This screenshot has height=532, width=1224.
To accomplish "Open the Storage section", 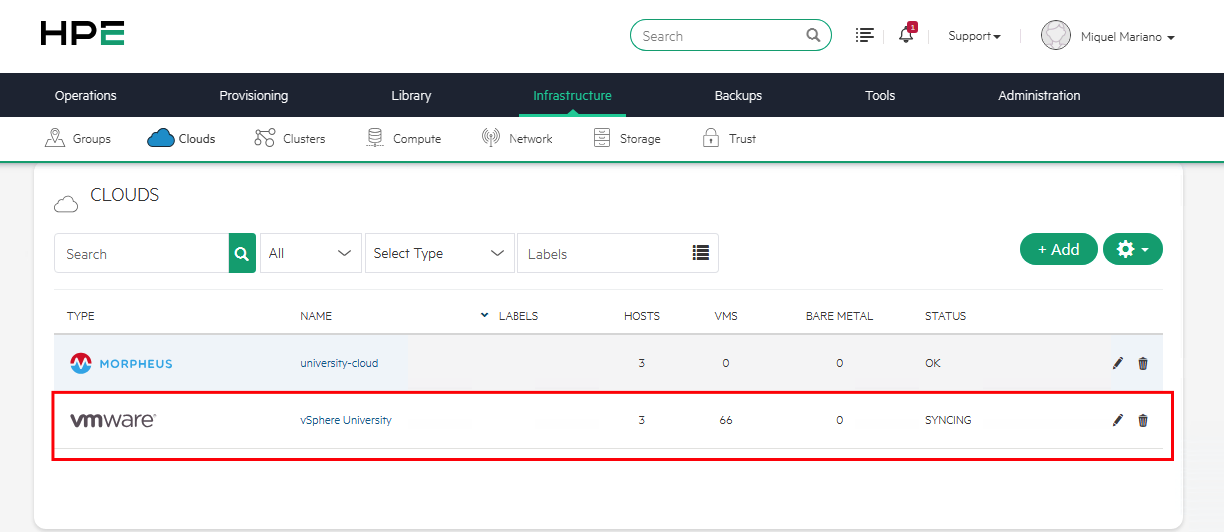I will click(x=627, y=138).
